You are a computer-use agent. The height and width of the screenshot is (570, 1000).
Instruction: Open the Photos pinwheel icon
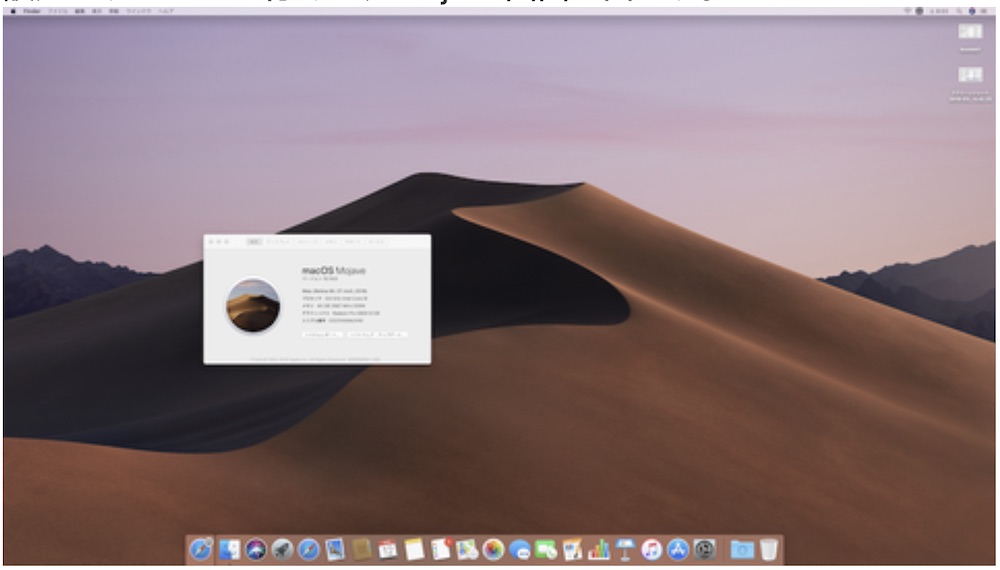(x=493, y=550)
